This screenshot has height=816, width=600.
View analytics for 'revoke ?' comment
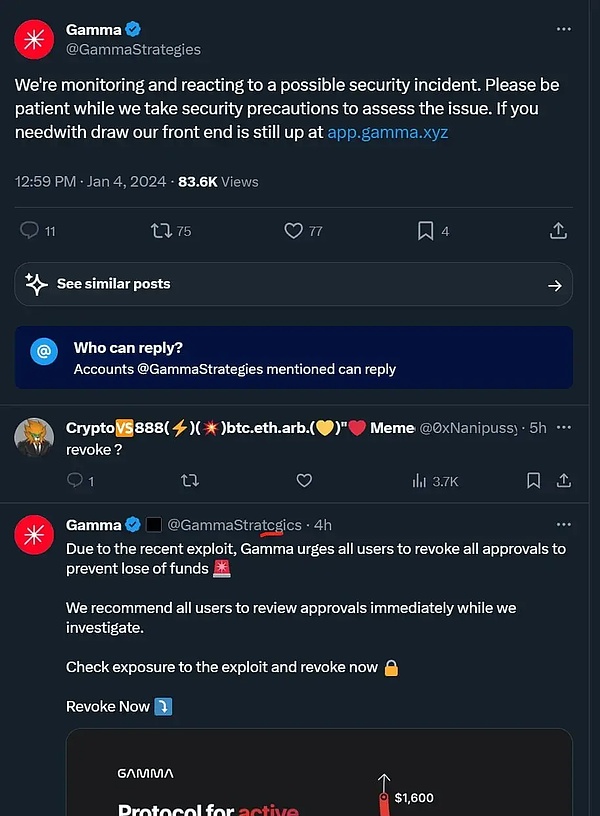point(420,481)
